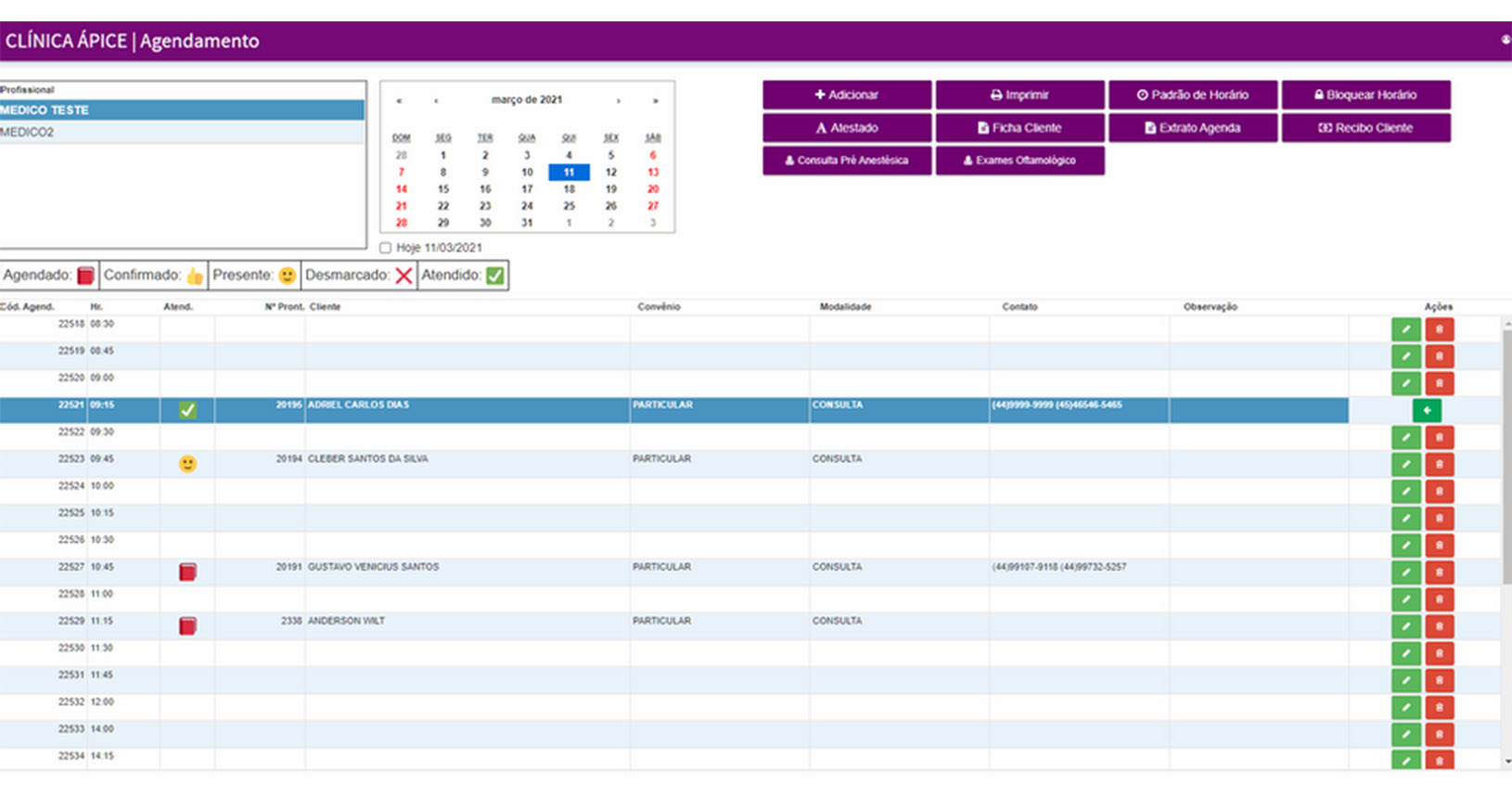Click the Atendido green check legend icon
This screenshot has width=1512, height=798.
click(495, 276)
